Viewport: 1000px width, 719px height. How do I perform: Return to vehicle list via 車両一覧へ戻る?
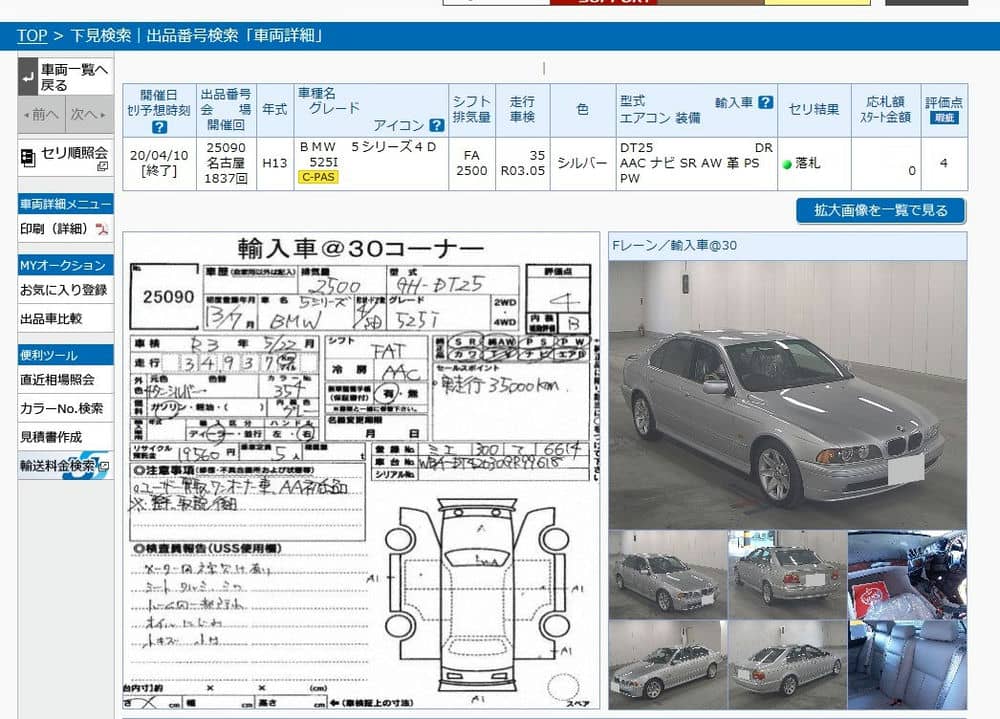(66, 77)
